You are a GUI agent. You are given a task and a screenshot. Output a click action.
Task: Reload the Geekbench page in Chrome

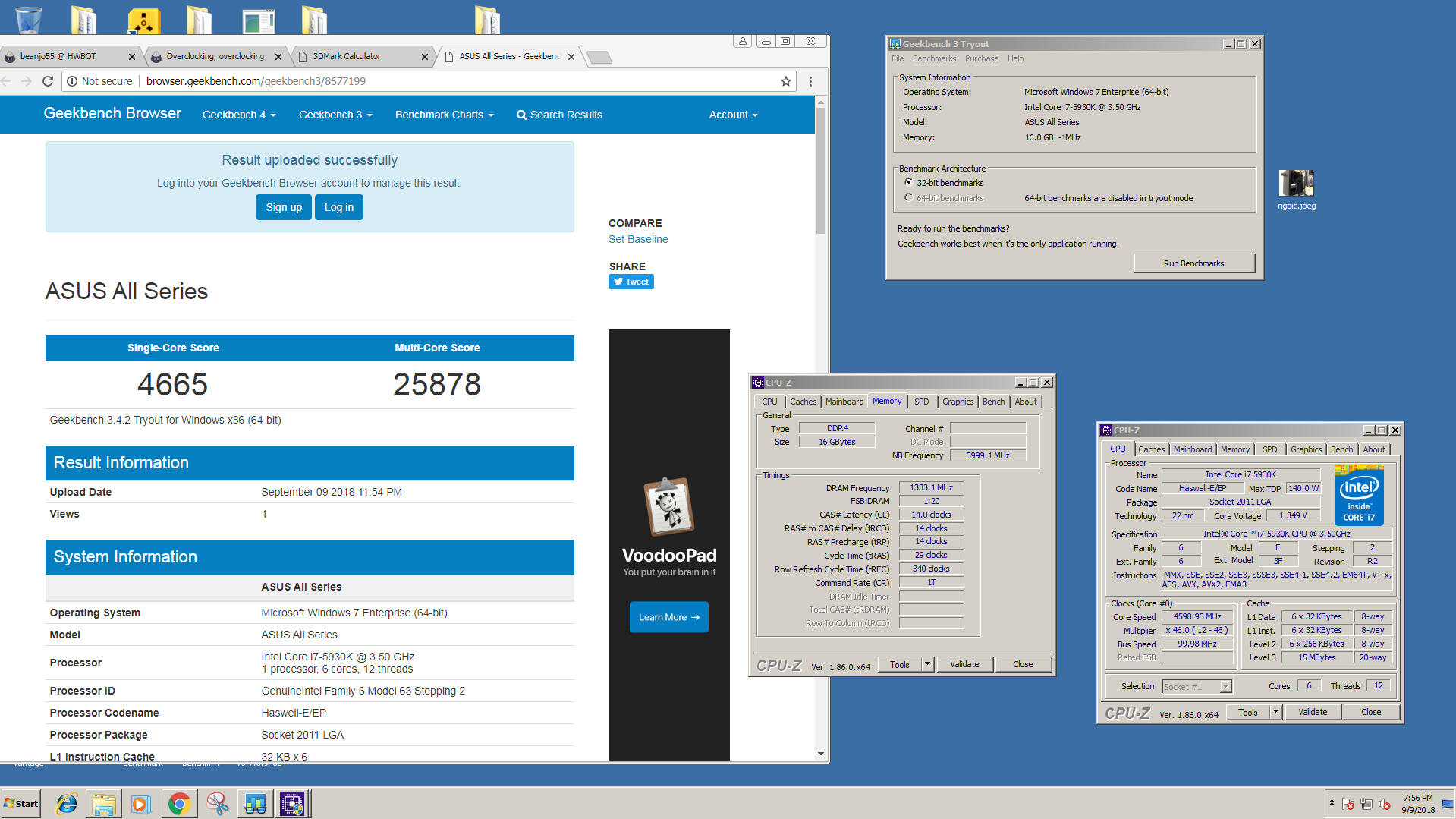tap(48, 81)
